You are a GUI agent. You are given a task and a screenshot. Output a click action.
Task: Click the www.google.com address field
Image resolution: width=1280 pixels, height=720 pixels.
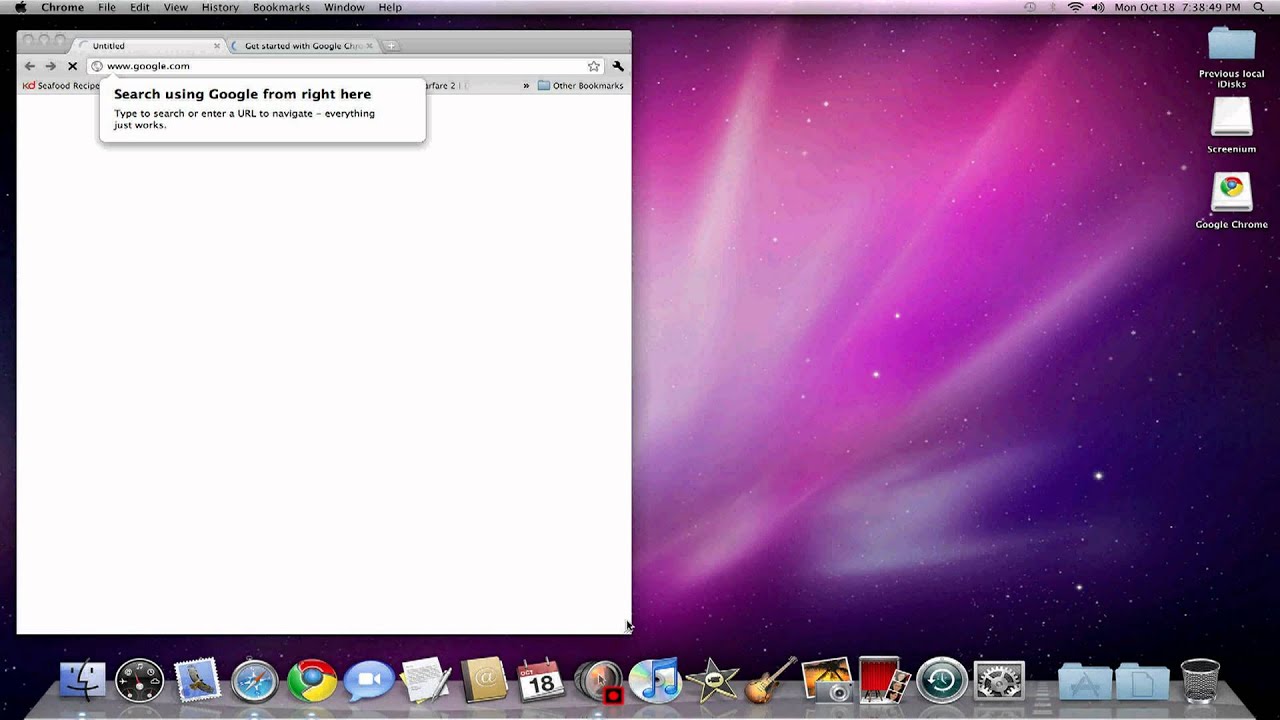345,66
